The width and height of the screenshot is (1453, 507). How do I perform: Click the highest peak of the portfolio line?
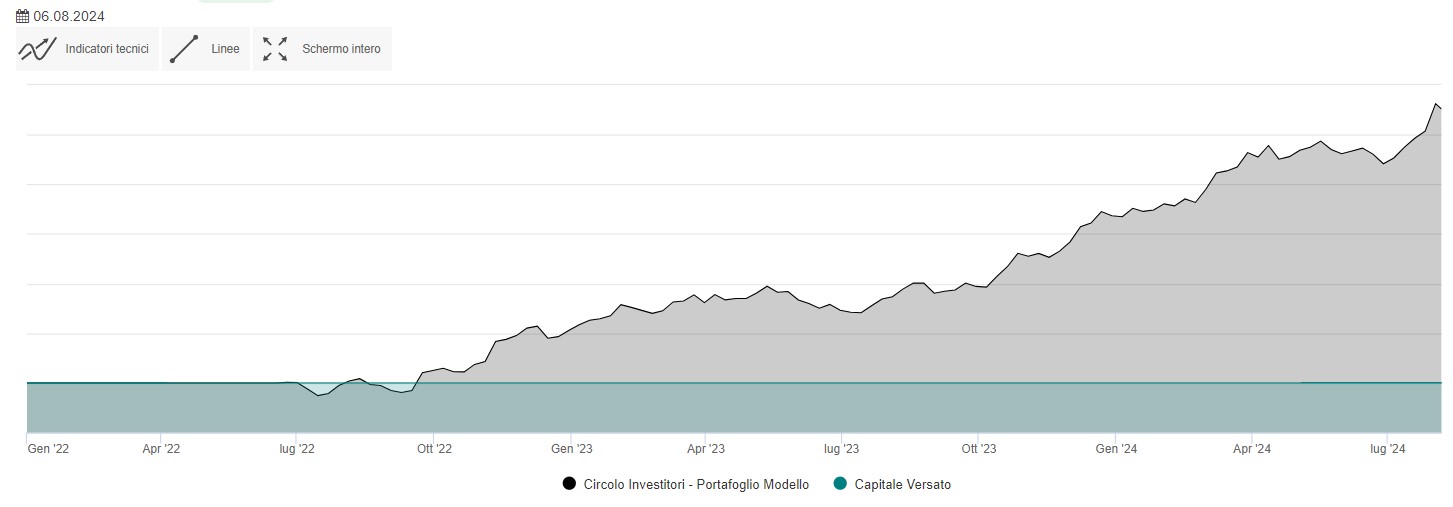1436,104
